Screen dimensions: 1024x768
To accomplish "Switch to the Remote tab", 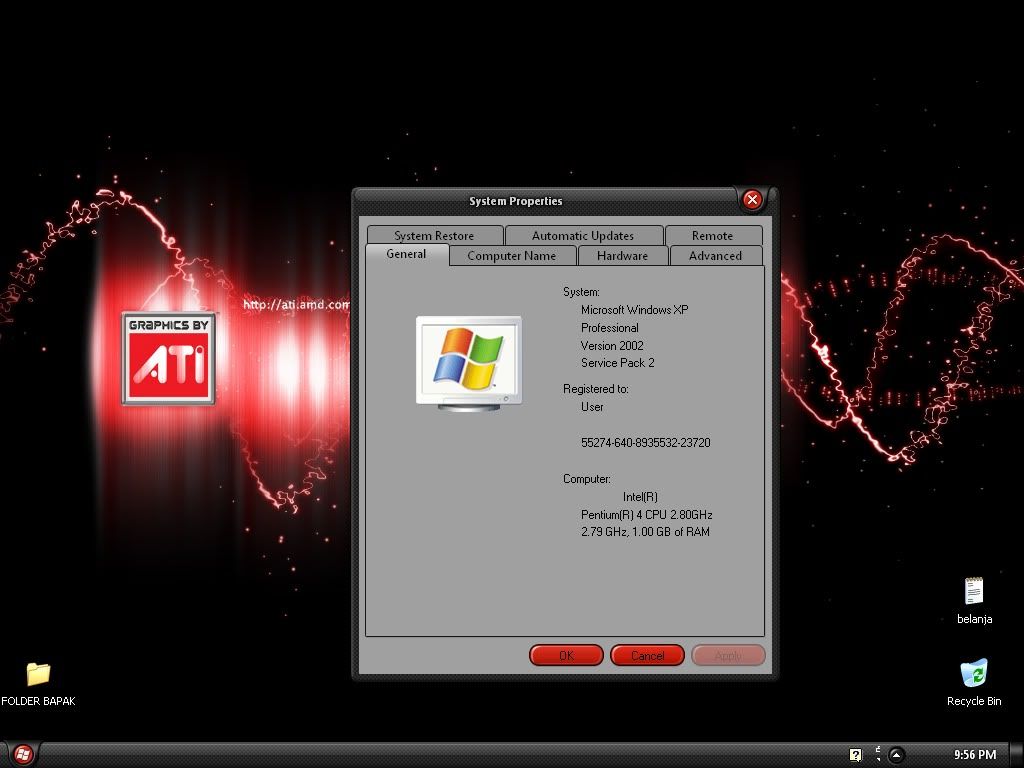I will (712, 235).
